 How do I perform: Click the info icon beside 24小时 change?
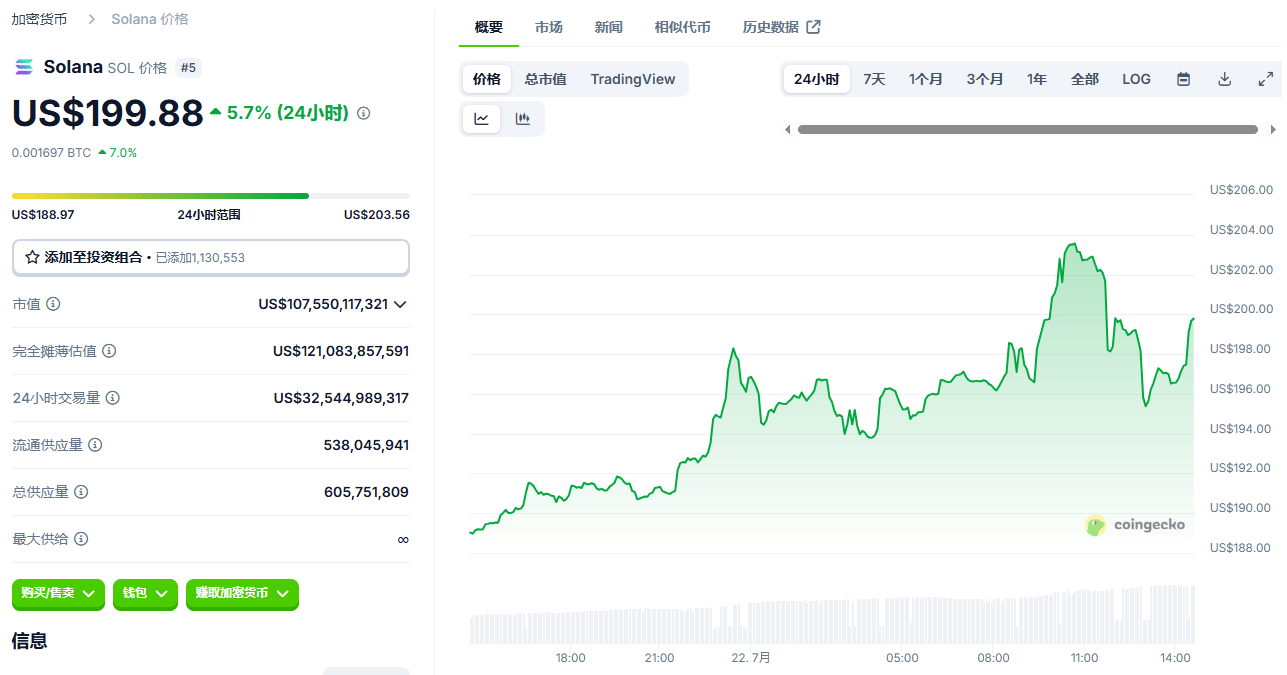pyautogui.click(x=363, y=113)
